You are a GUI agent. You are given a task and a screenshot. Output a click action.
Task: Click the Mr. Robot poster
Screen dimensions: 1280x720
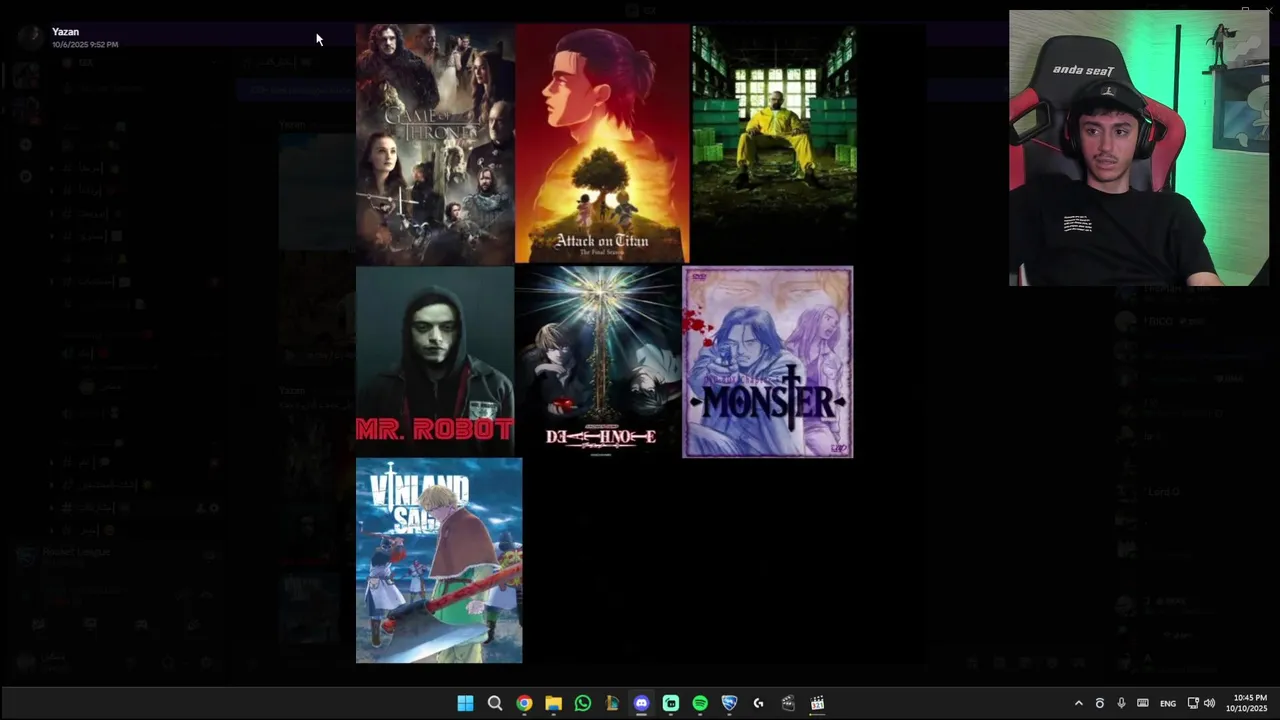435,361
